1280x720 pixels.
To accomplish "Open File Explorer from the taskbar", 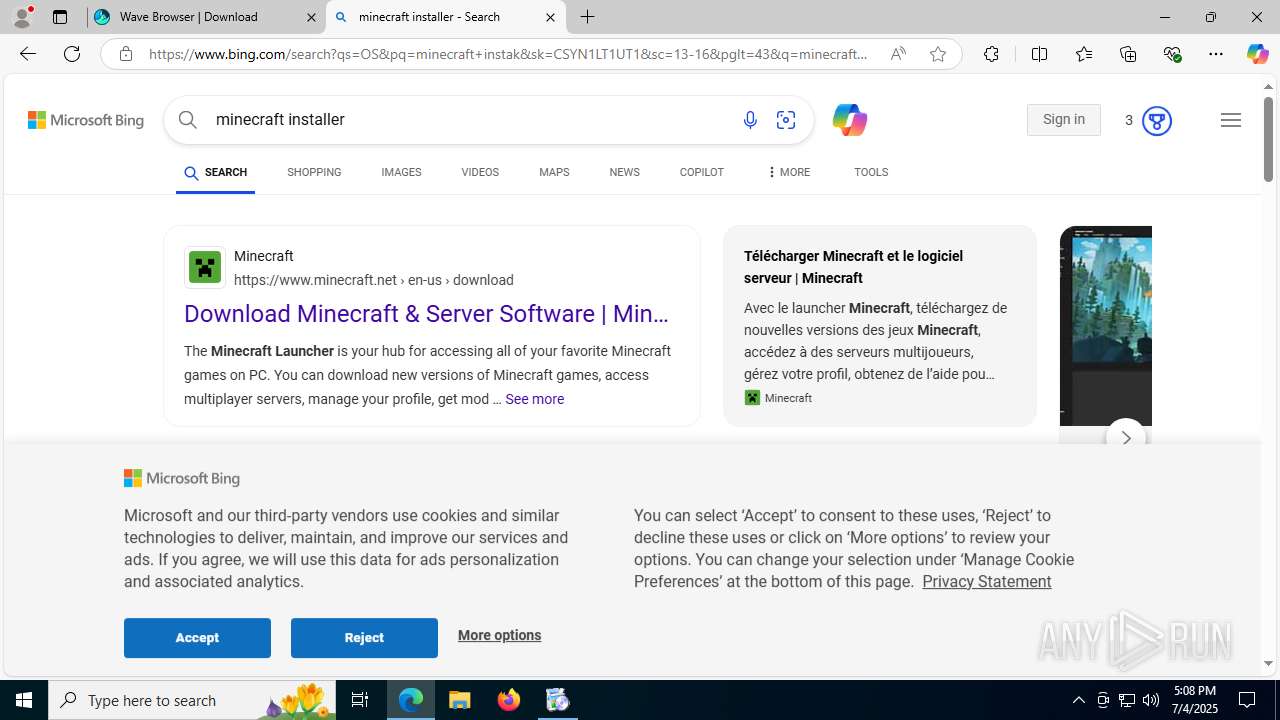I will [460, 700].
